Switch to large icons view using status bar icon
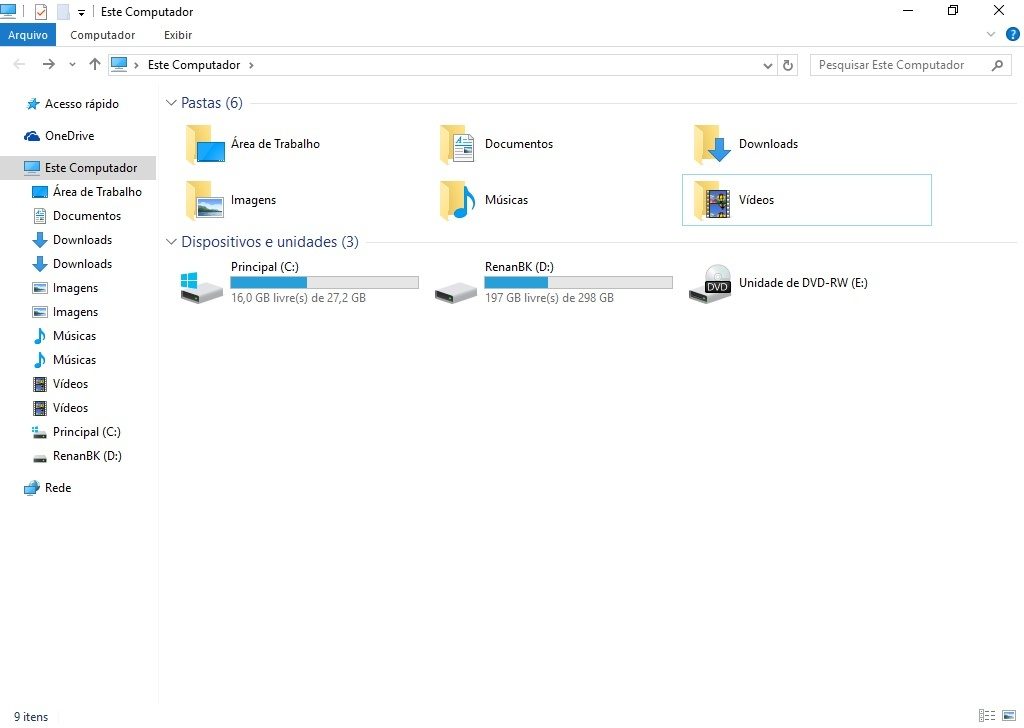1024x728 pixels. pos(1009,716)
